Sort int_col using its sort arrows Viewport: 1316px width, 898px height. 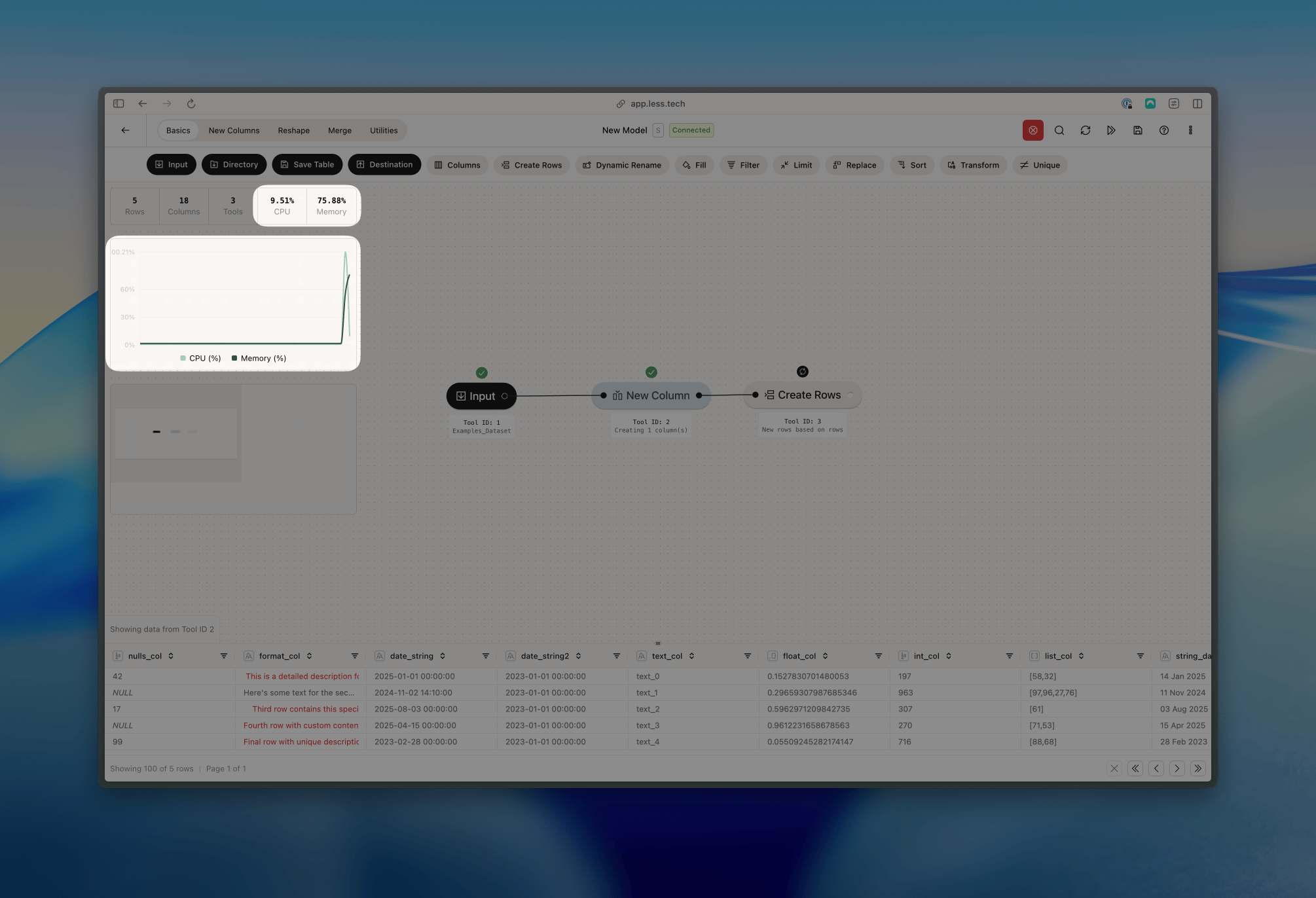click(948, 656)
